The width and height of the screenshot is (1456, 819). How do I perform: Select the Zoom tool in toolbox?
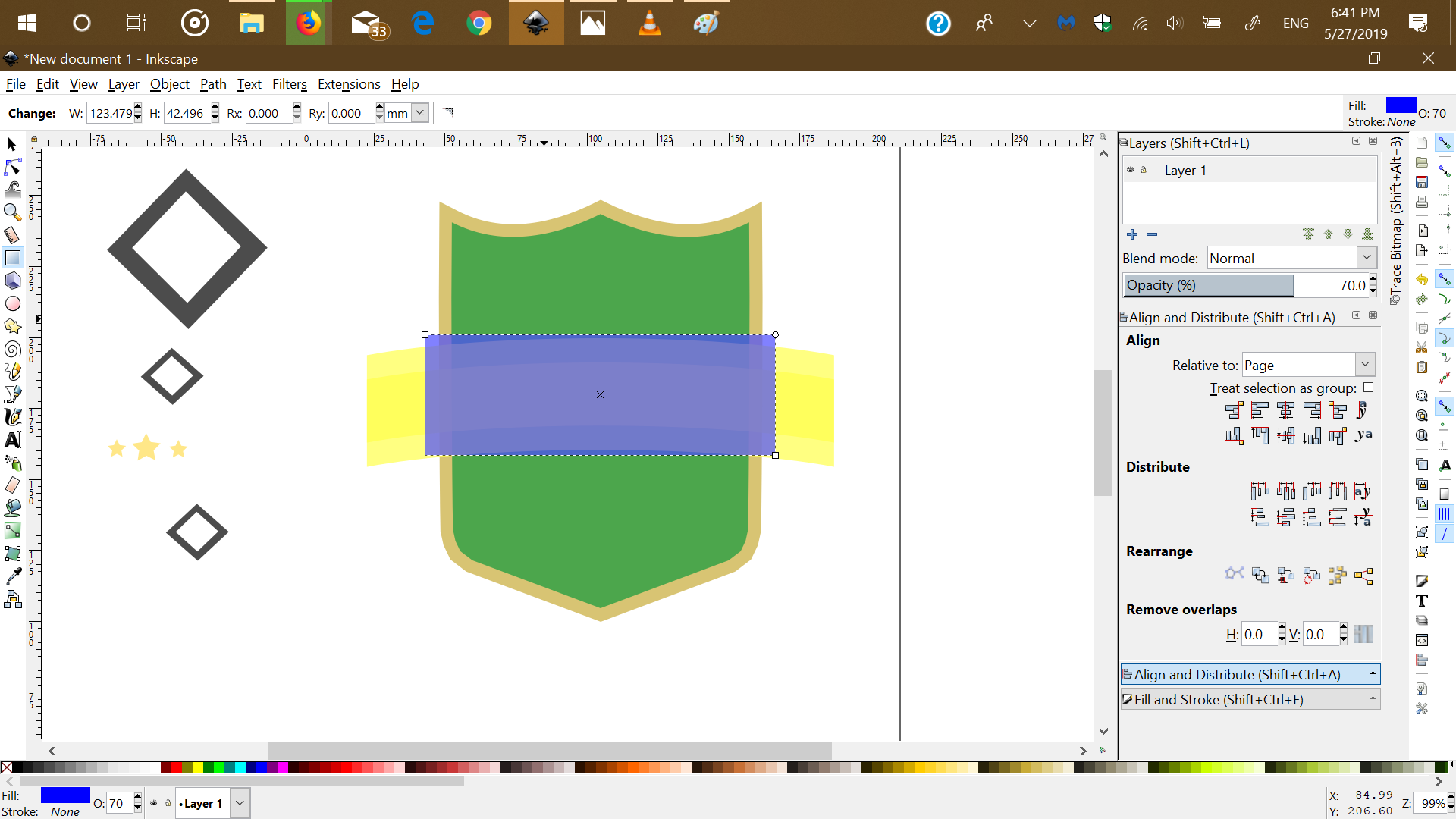(x=13, y=212)
